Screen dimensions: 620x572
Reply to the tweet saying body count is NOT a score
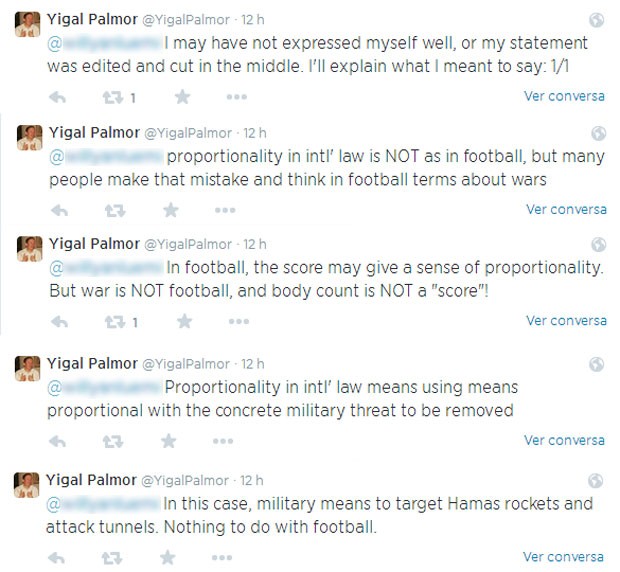point(58,322)
